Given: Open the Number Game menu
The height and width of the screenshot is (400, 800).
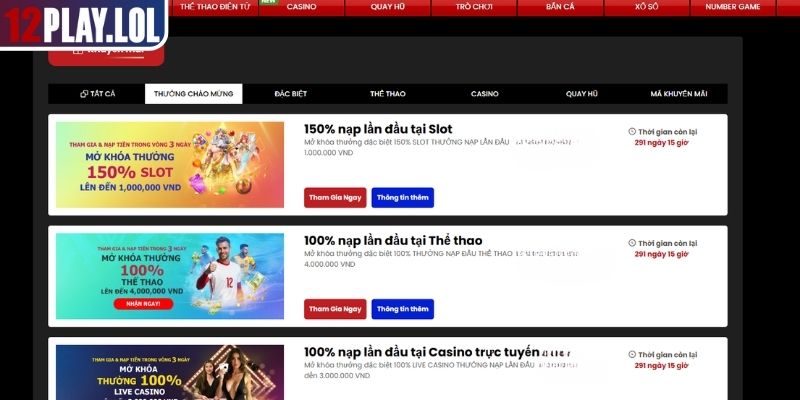Looking at the screenshot, I should point(733,7).
